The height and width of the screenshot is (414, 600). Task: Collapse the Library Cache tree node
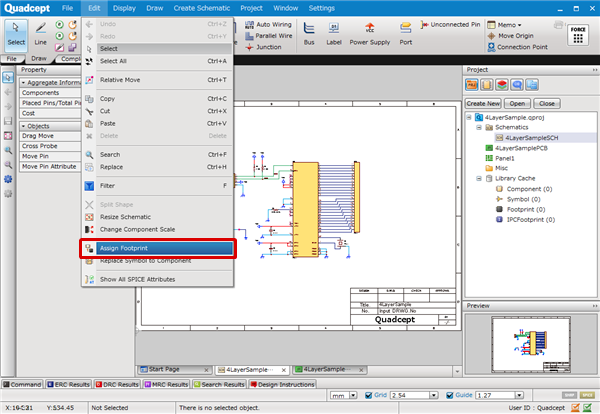click(478, 177)
